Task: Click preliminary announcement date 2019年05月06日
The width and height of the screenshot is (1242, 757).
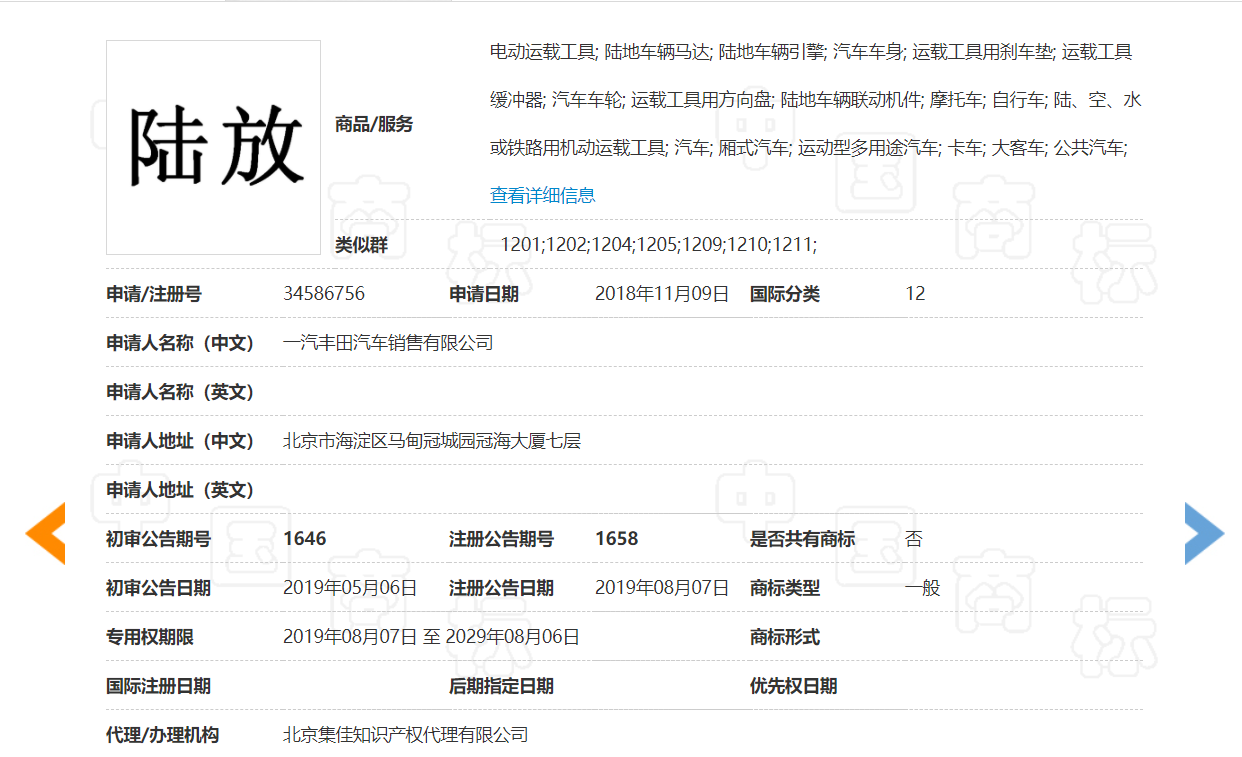Action: pyautogui.click(x=350, y=588)
